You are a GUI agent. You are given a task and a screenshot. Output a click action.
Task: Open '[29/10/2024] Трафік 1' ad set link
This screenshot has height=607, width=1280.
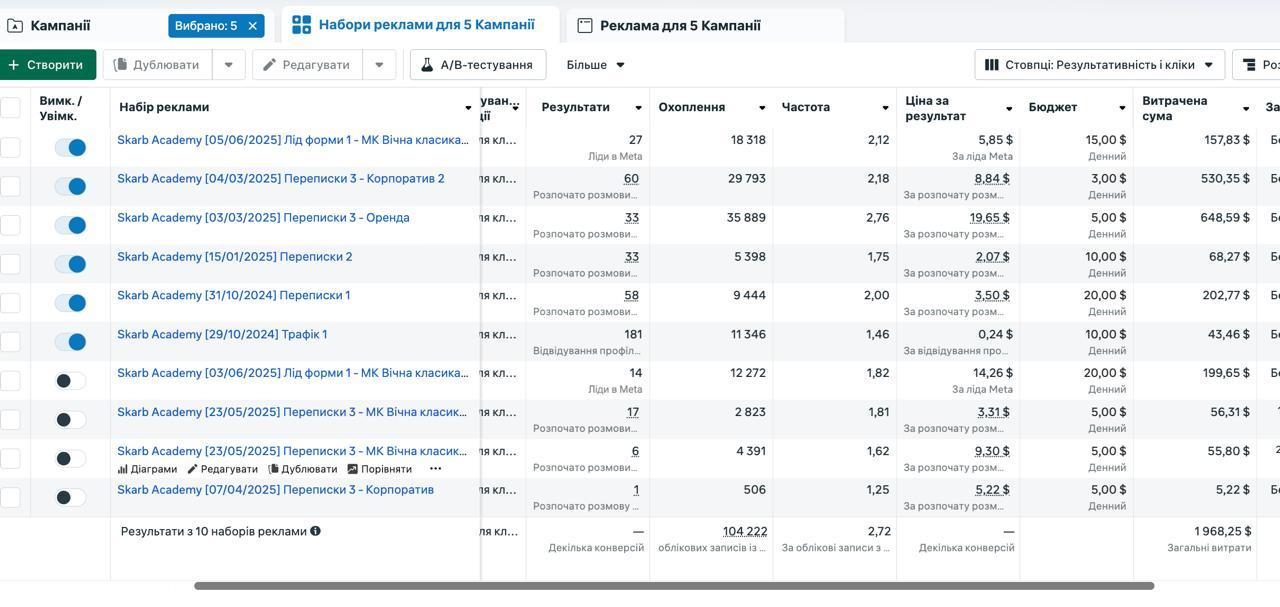[x=222, y=335]
